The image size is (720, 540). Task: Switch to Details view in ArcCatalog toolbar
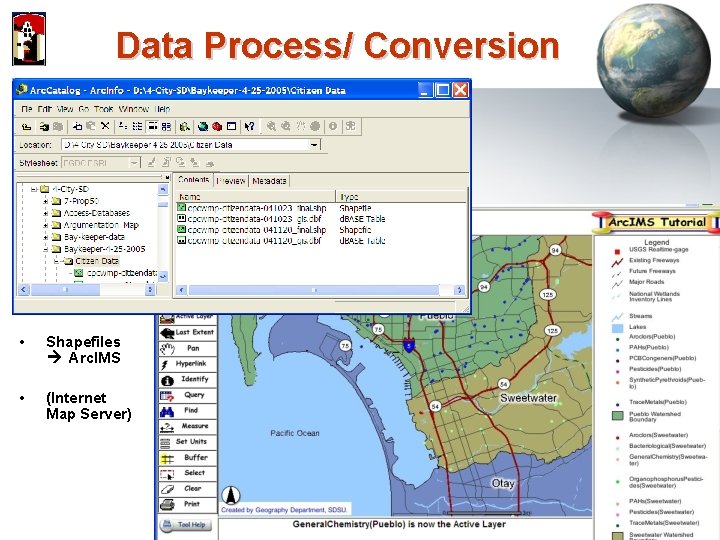(x=152, y=126)
